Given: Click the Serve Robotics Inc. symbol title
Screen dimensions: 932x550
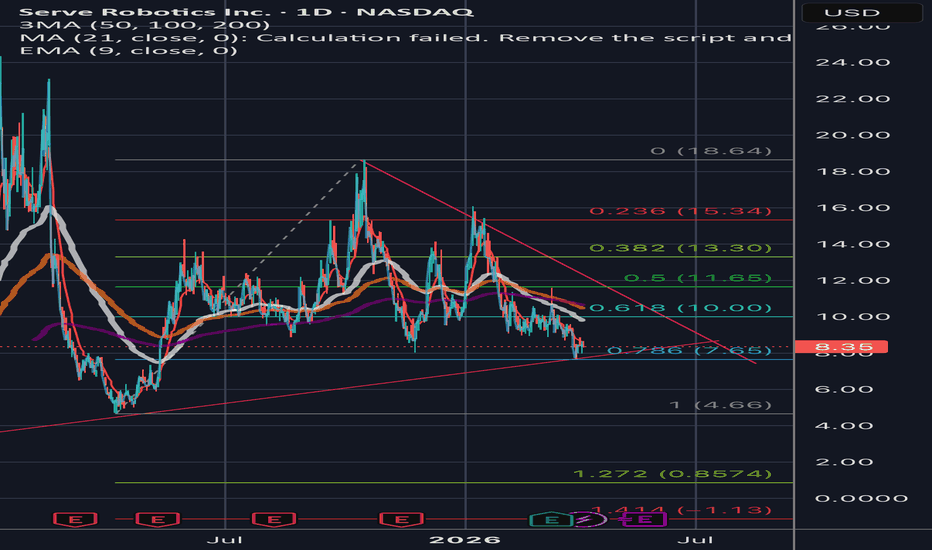Looking at the screenshot, I should pos(246,12).
